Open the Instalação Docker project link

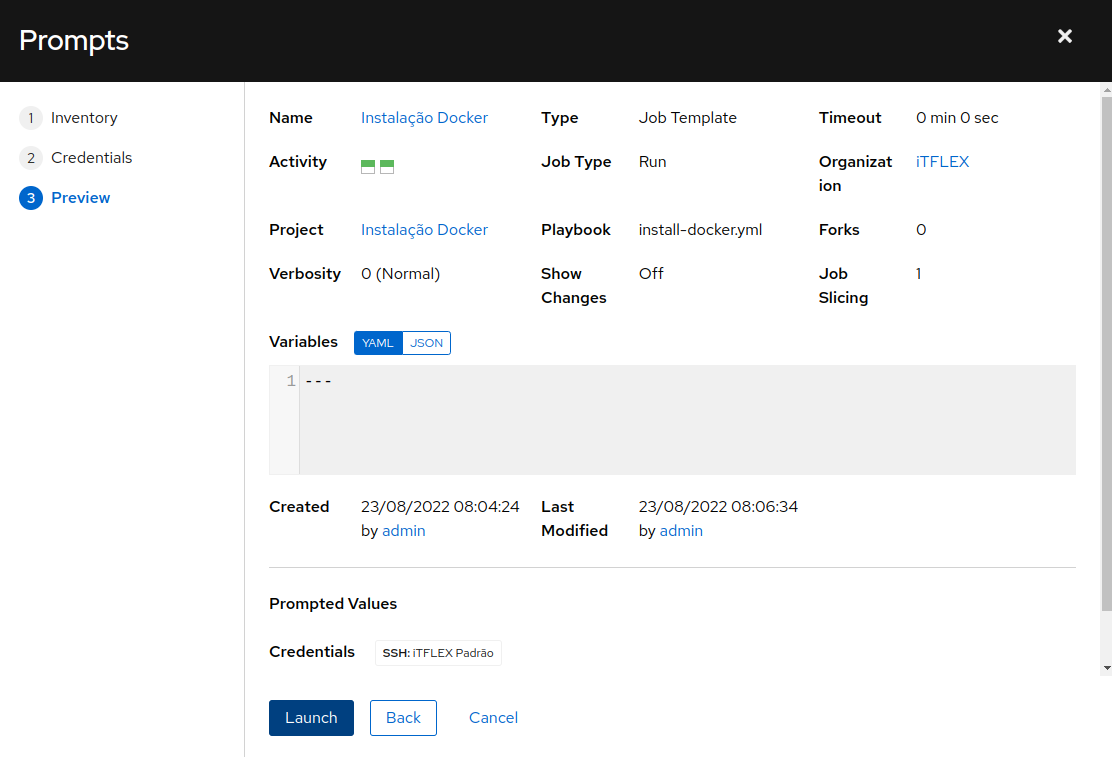(424, 230)
